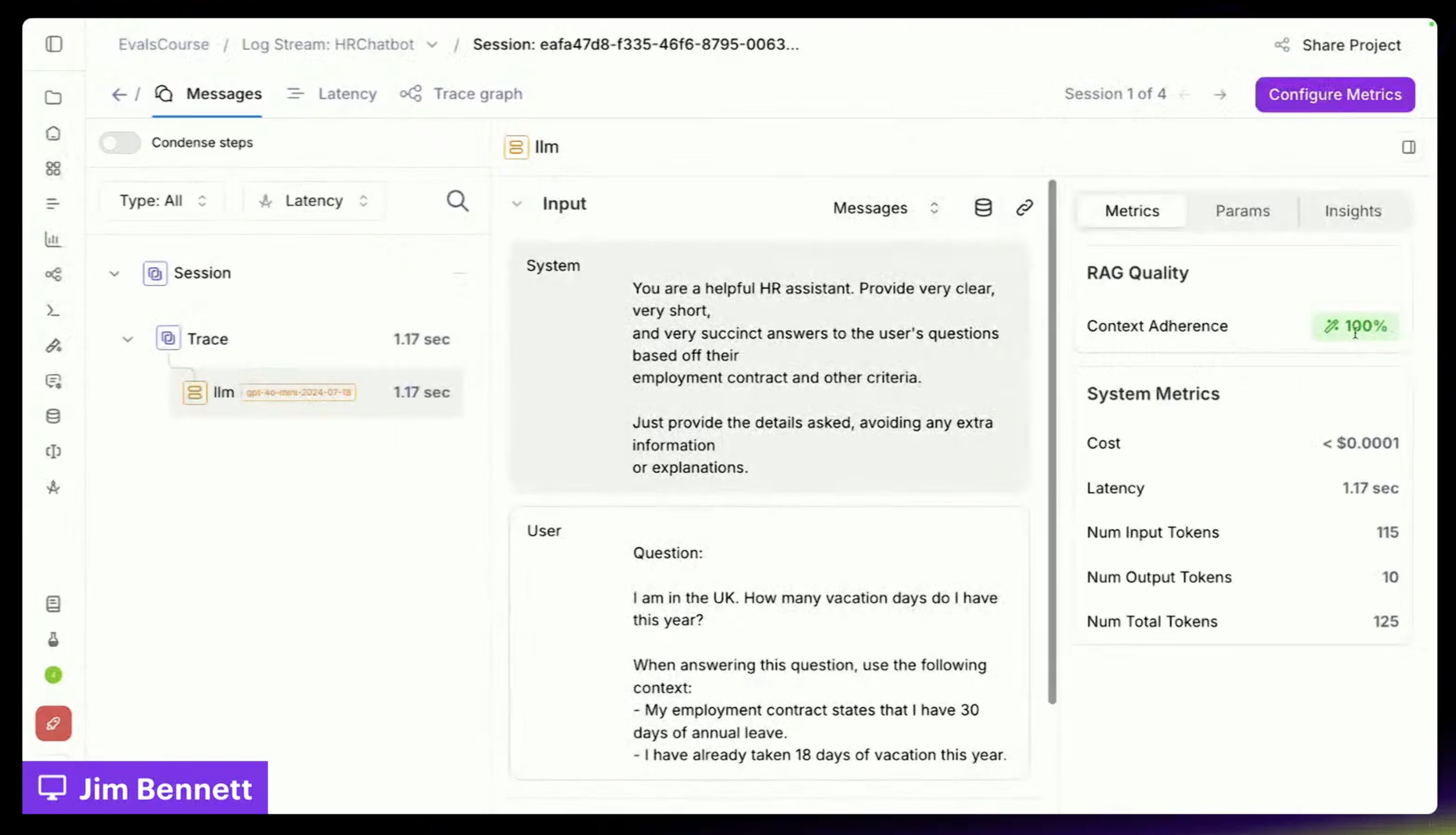Collapse the Input section chevron
Screen dimensions: 1456x835
tap(516, 204)
